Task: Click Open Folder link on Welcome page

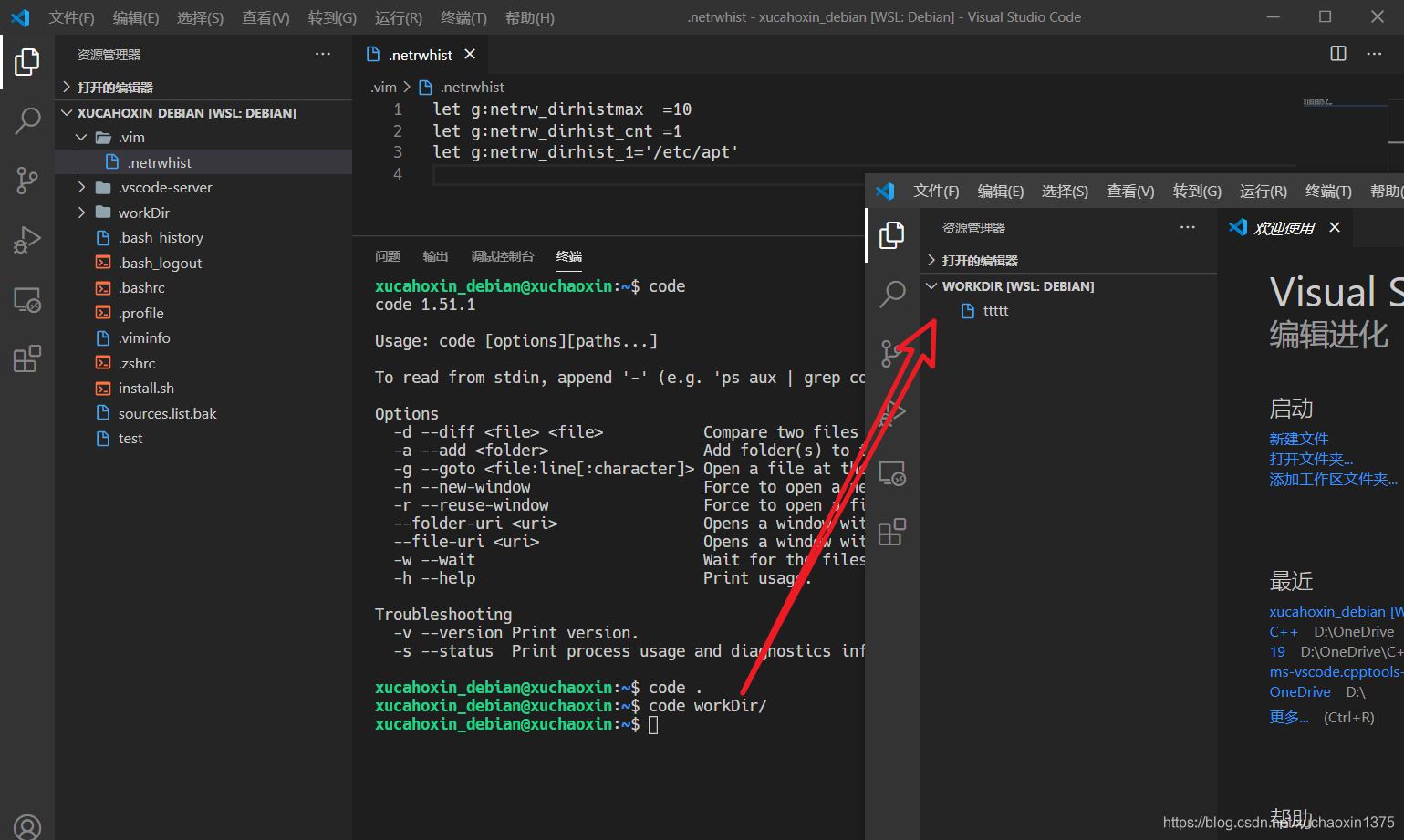Action: pos(1311,459)
